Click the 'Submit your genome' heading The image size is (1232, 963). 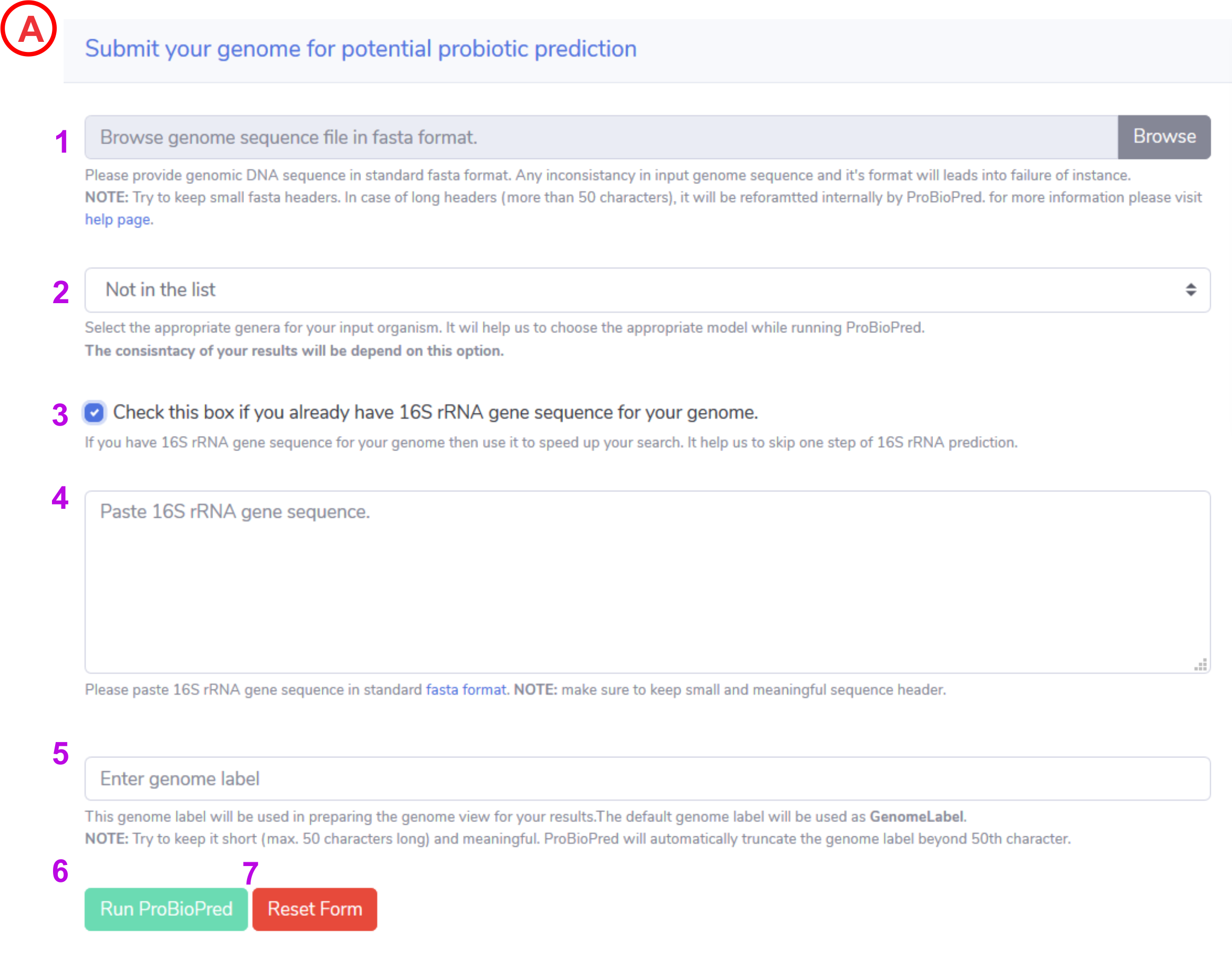tap(361, 48)
